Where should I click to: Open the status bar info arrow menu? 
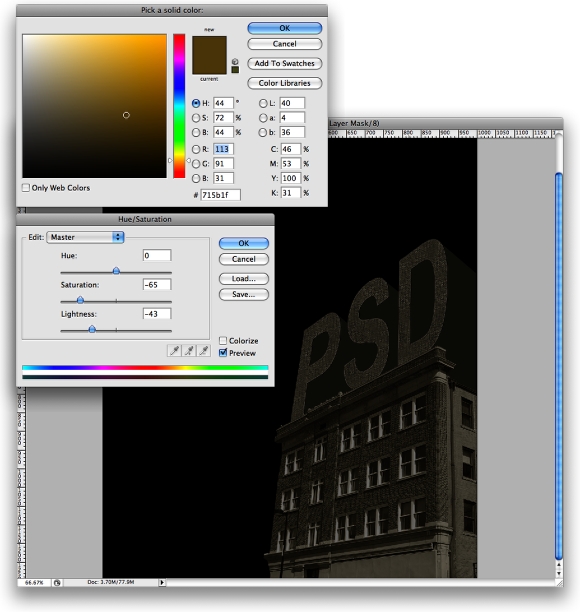coord(162,583)
